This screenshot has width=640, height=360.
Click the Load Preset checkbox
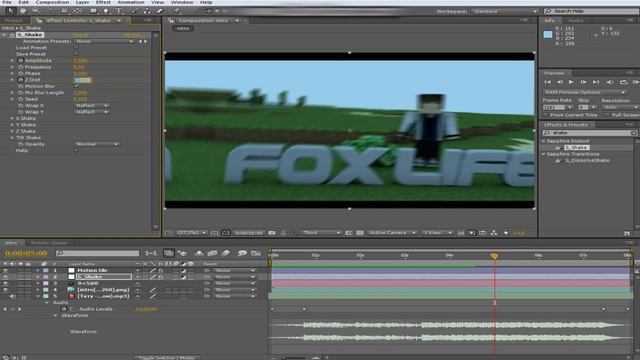tap(76, 47)
